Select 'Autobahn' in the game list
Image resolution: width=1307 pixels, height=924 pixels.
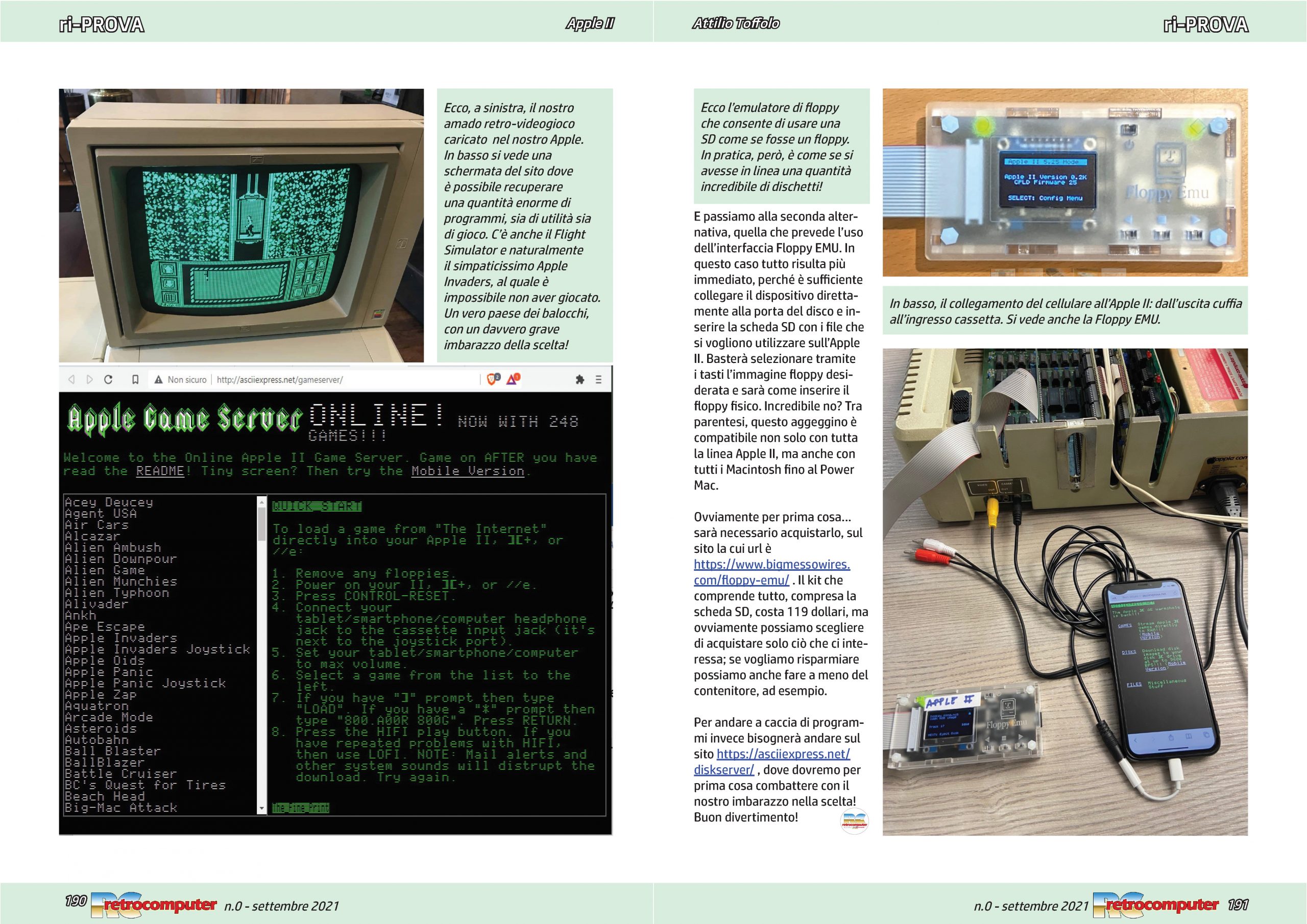(96, 740)
